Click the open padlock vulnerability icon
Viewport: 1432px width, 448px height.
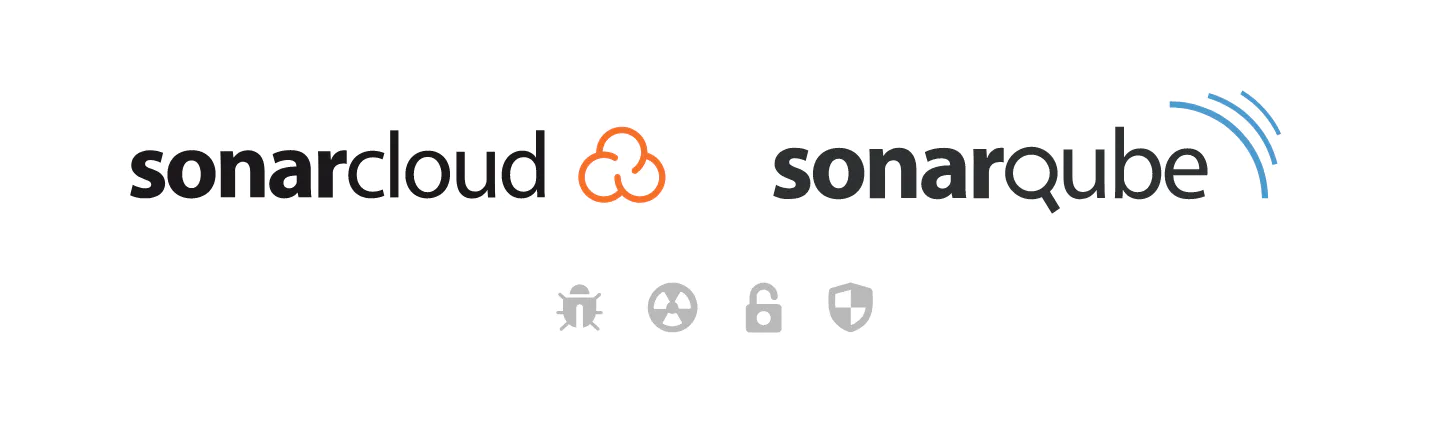pyautogui.click(x=763, y=308)
